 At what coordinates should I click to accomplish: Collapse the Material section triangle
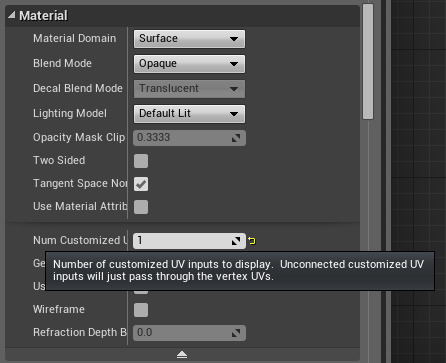coord(12,15)
